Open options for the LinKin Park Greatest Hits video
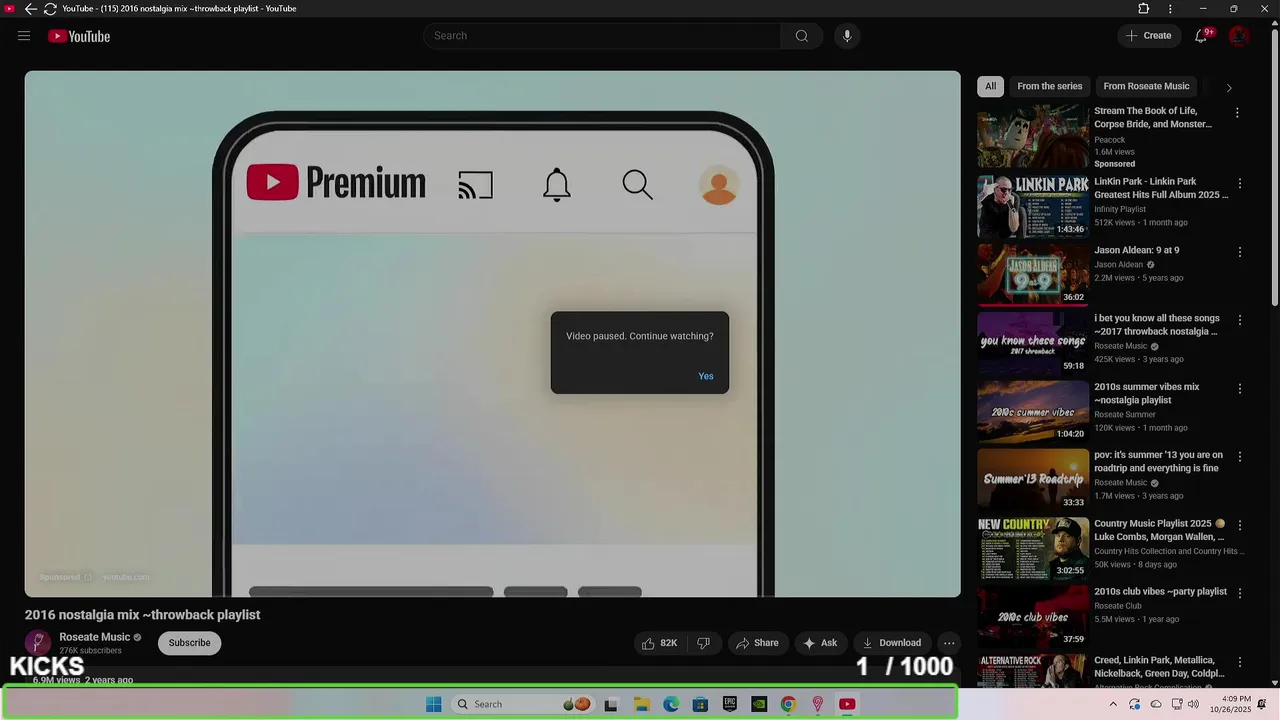The image size is (1280, 720). click(x=1240, y=184)
